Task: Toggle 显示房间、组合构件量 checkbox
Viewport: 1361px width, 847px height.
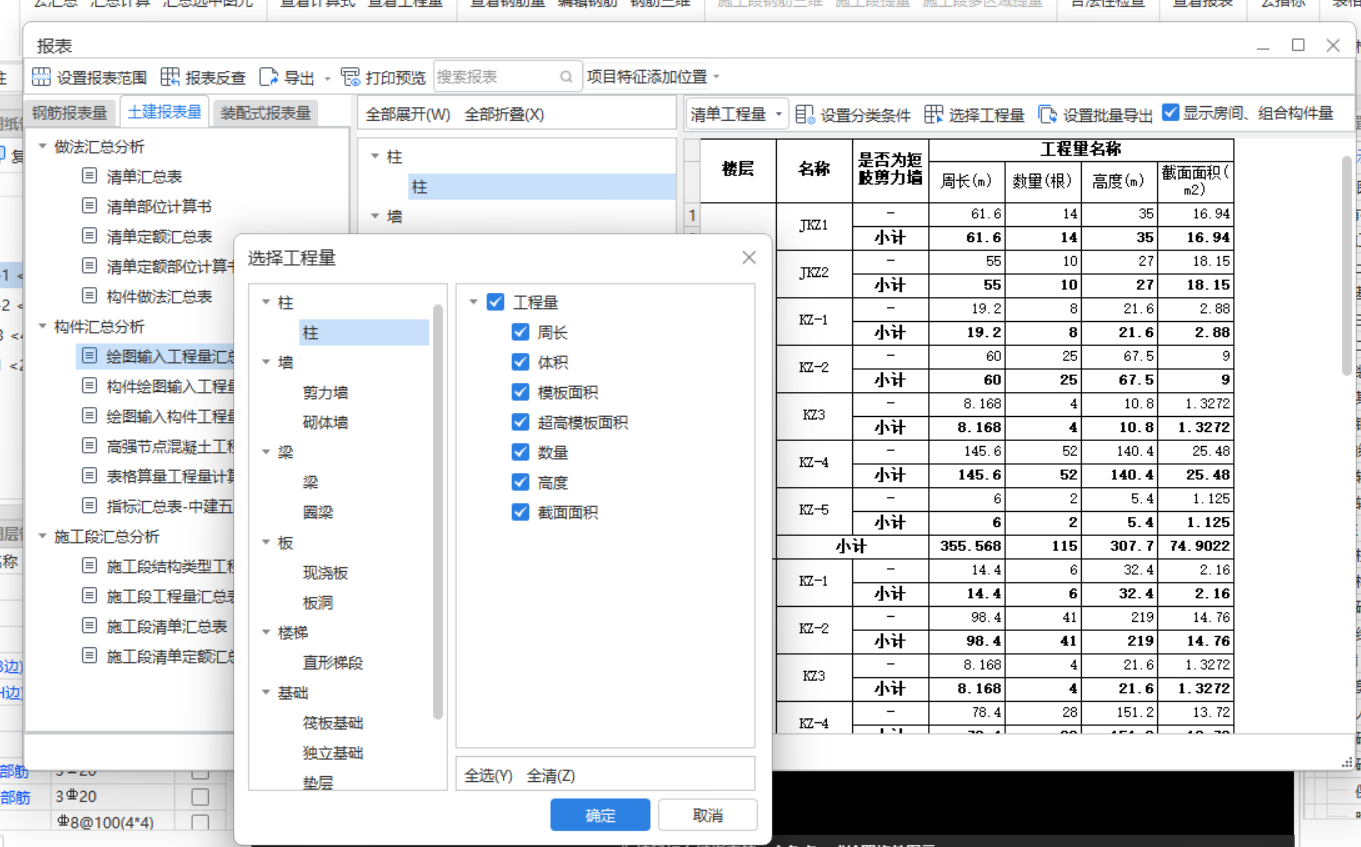Action: point(1171,113)
